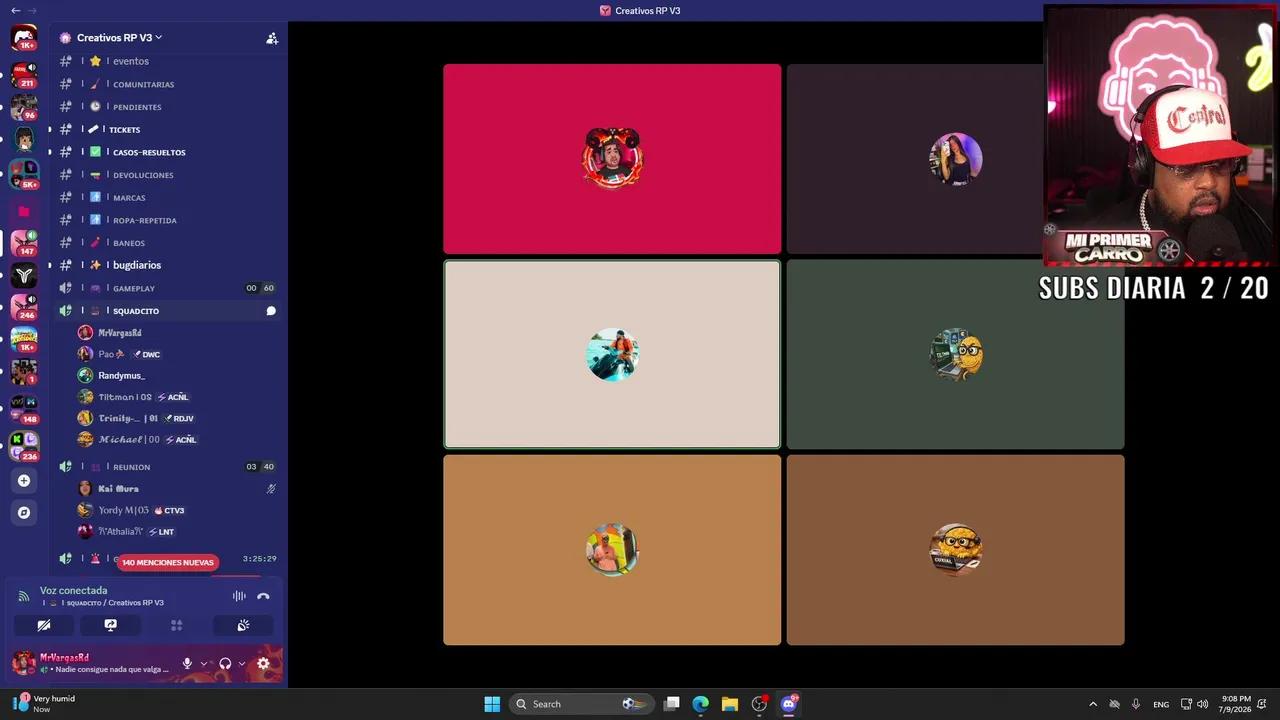Open the squadcito channel chat bubble
Screen dimensions: 1280x720
(x=271, y=311)
